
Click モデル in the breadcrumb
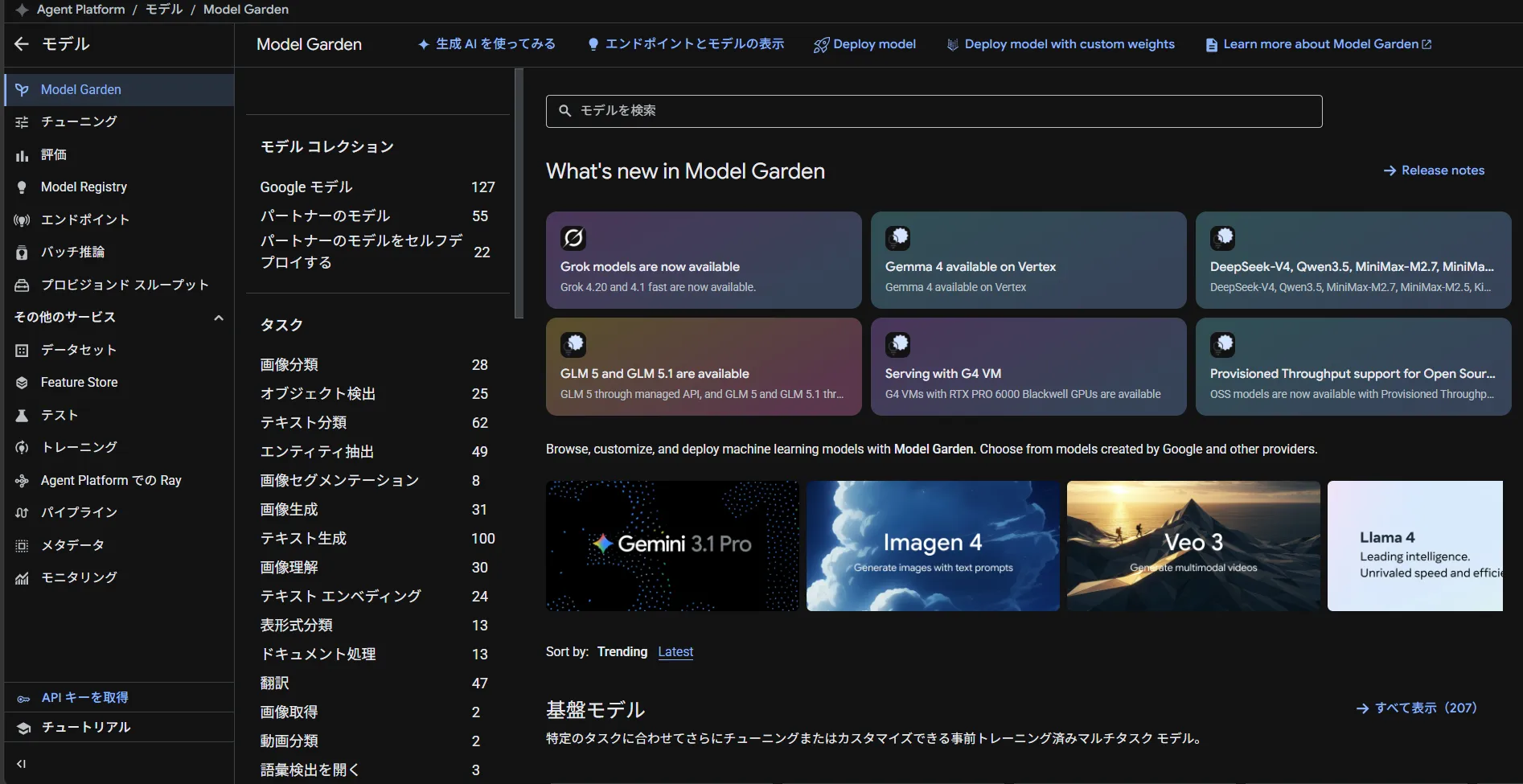(x=164, y=10)
